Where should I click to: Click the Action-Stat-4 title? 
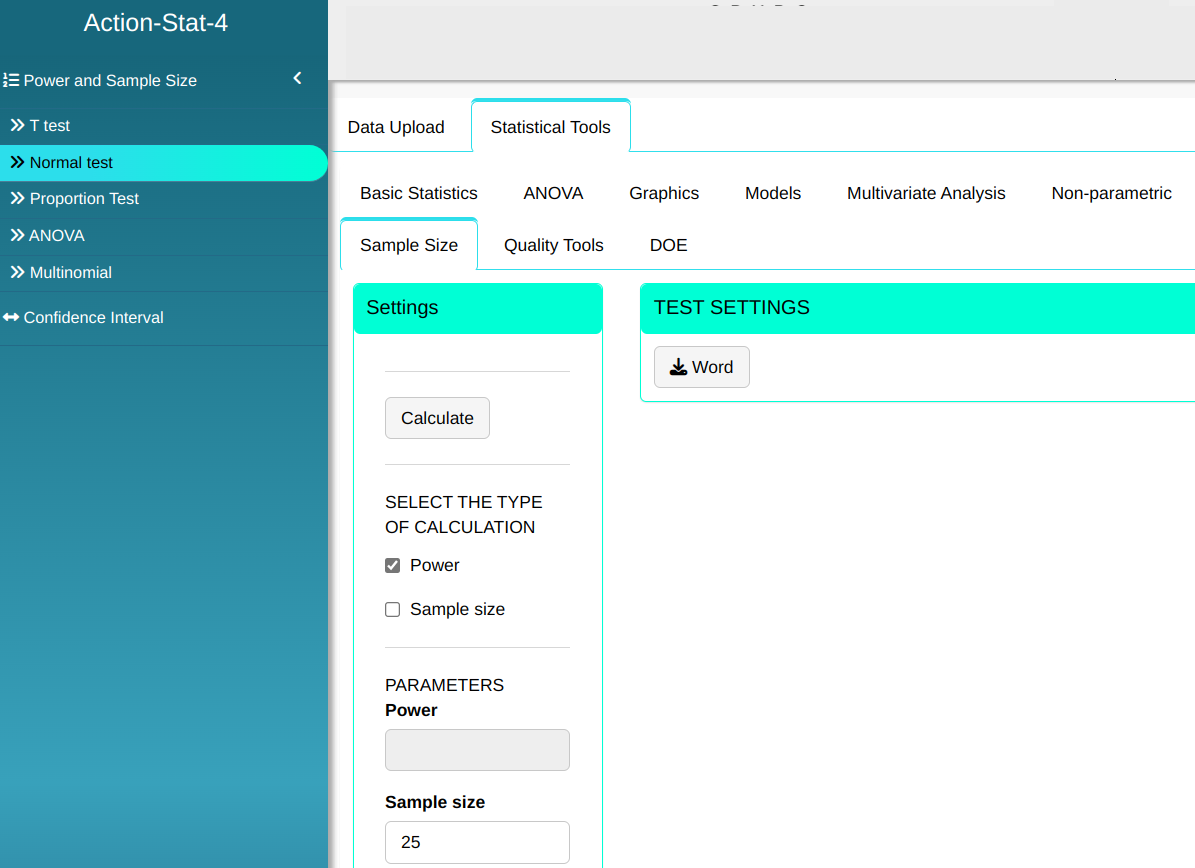click(x=156, y=23)
